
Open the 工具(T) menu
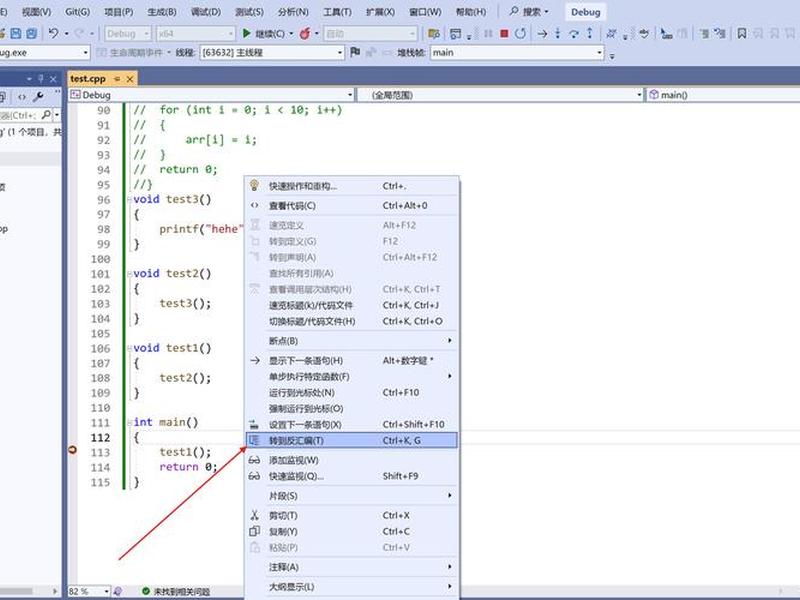[337, 12]
